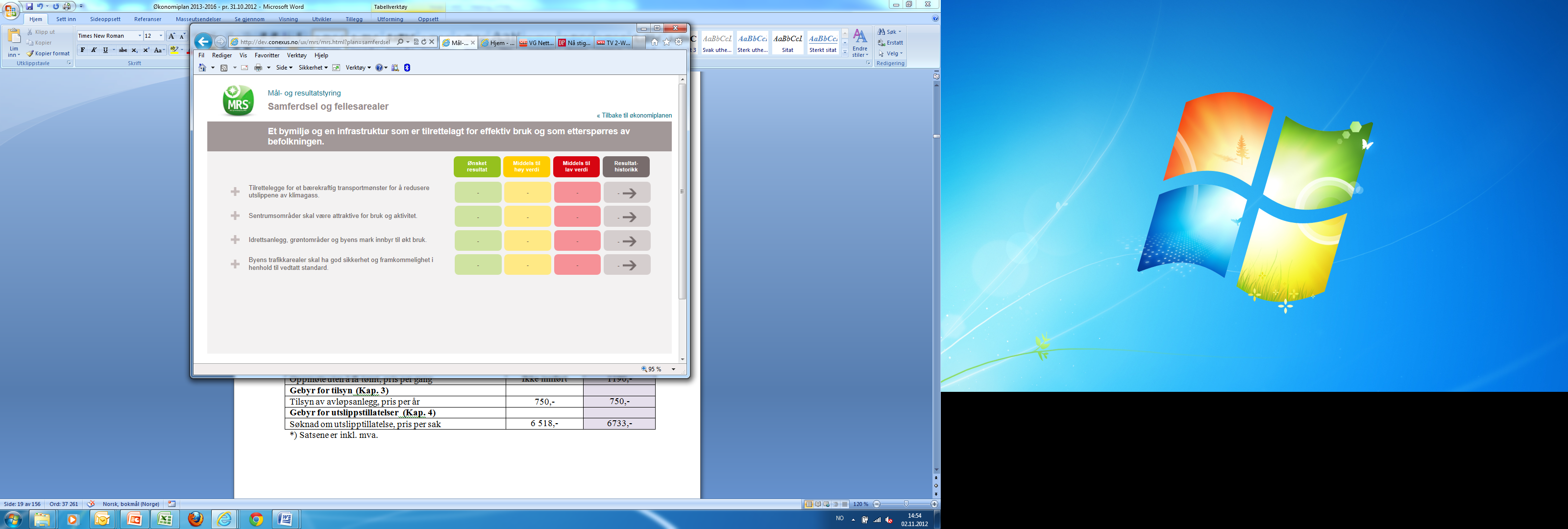Click the printer icon in browser command bar

258,68
